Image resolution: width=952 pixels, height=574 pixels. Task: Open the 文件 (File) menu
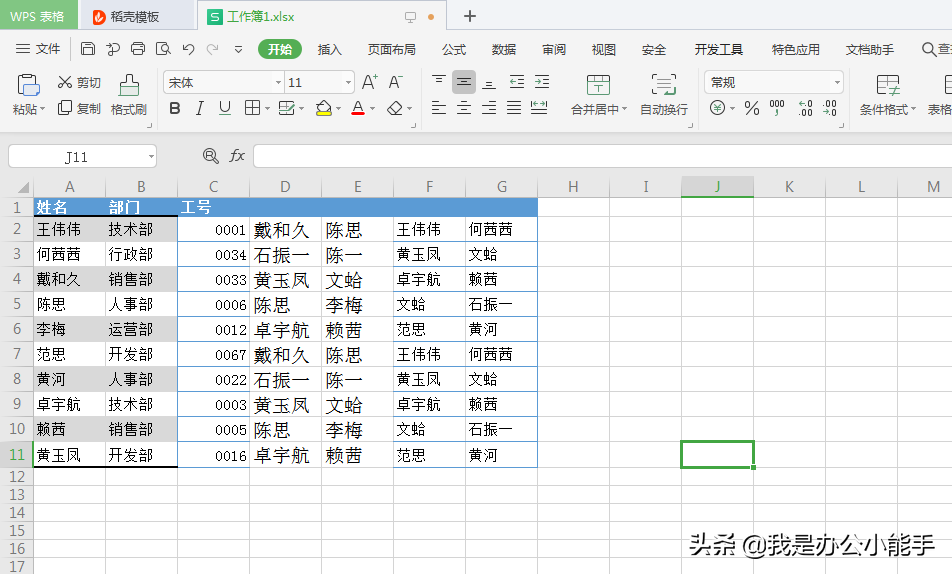pyautogui.click(x=39, y=49)
